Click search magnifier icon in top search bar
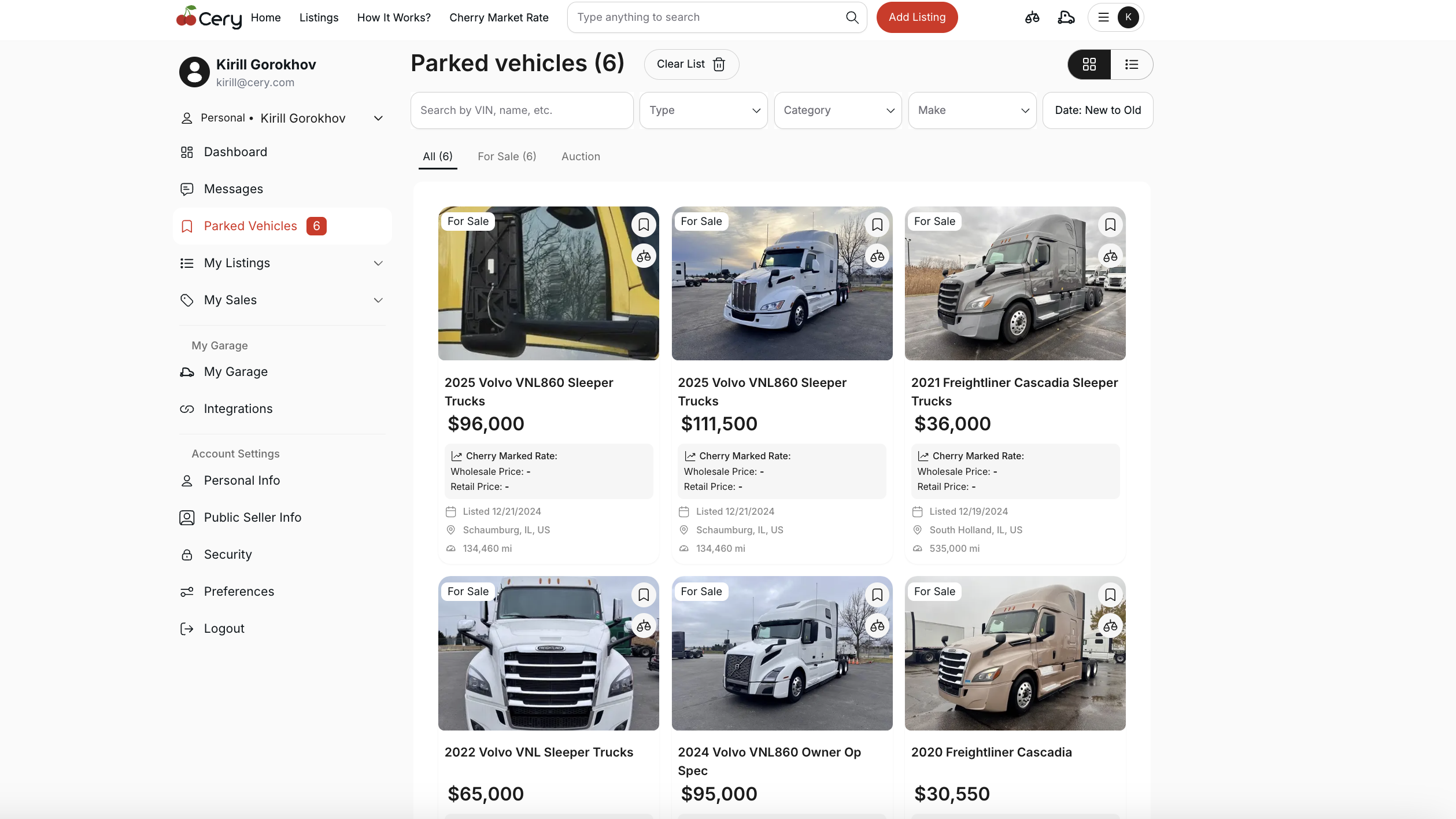 tap(852, 17)
